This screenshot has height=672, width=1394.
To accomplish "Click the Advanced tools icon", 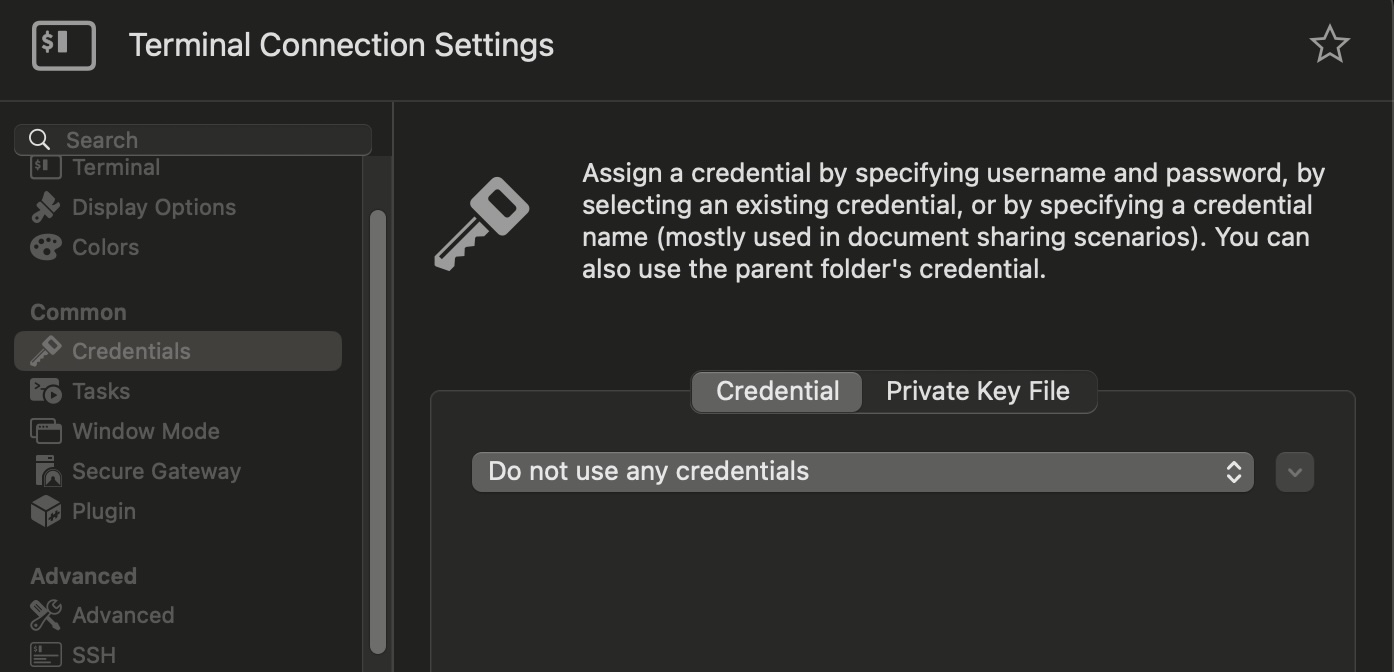I will (x=46, y=615).
